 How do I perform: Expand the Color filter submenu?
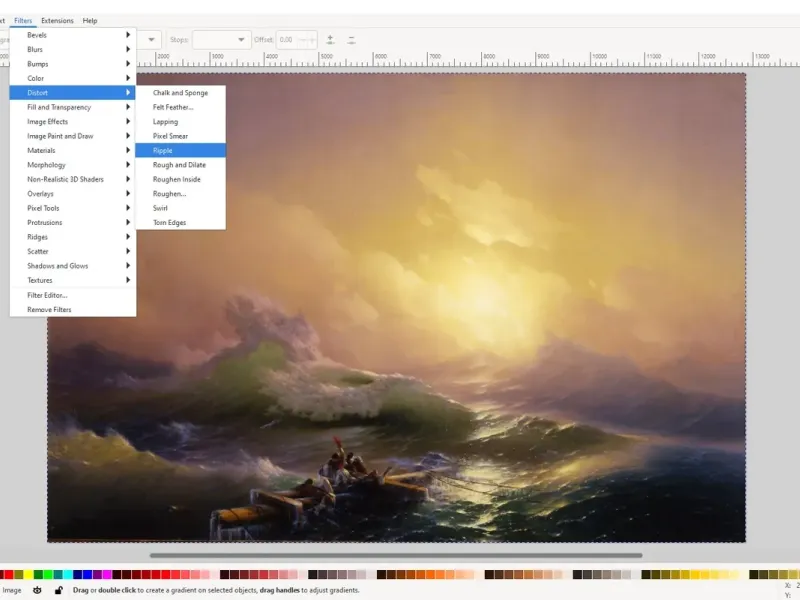(x=73, y=78)
